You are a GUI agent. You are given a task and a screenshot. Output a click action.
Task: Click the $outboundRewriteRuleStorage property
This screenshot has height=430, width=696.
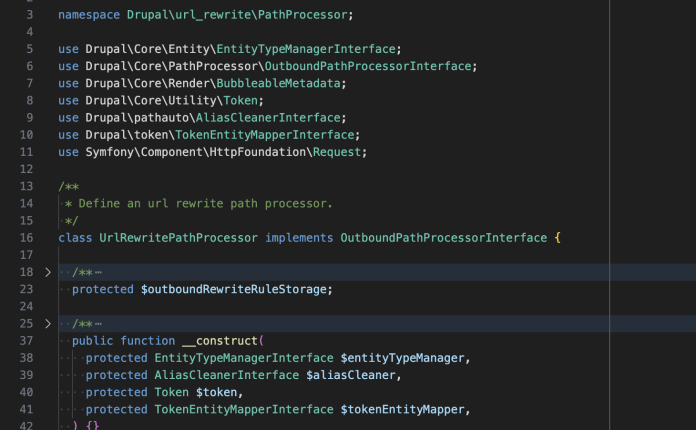[x=234, y=289]
